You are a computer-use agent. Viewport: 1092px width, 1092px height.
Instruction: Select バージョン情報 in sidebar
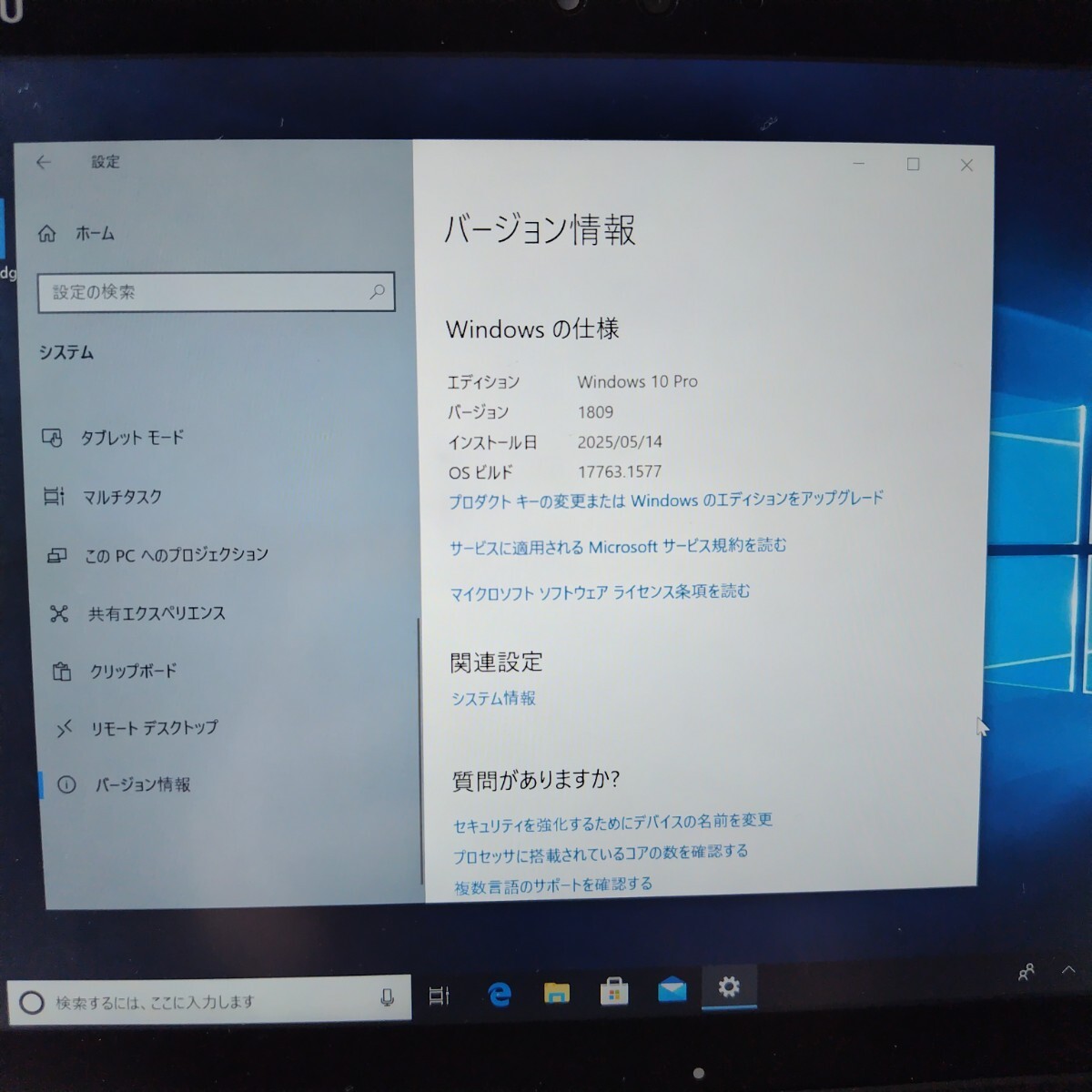point(124,784)
